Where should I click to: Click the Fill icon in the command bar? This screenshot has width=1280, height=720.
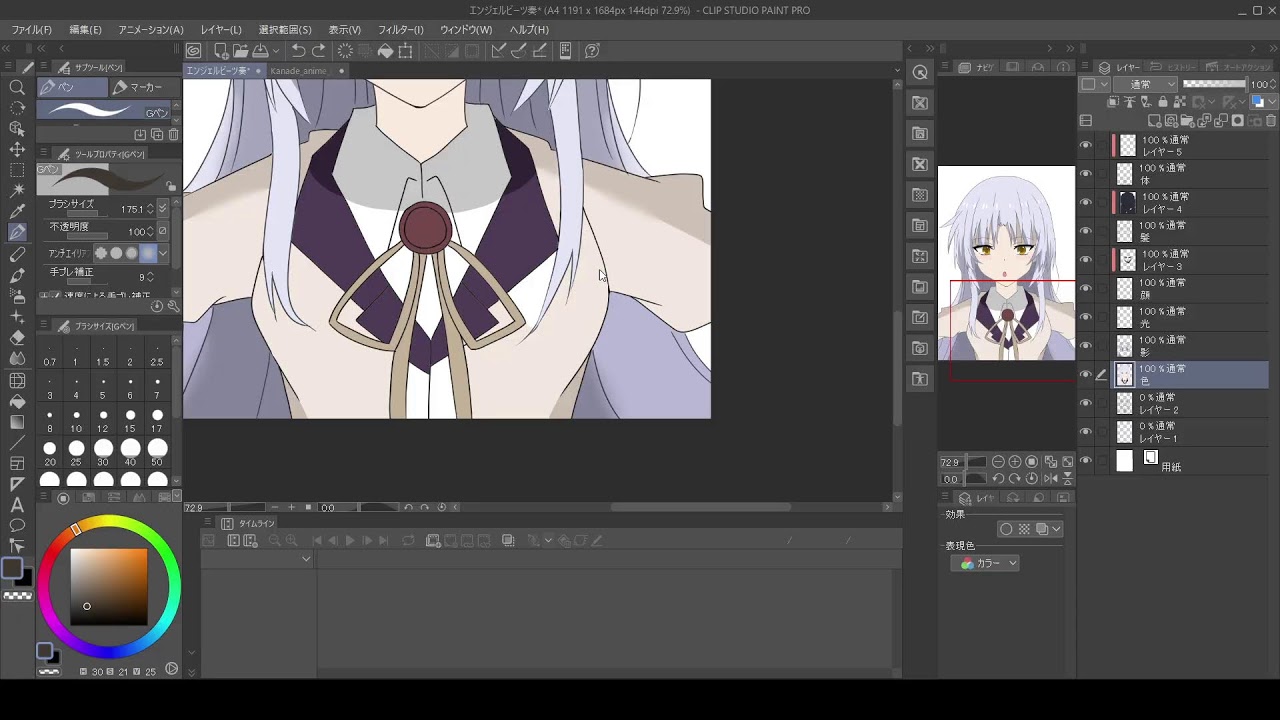(385, 51)
